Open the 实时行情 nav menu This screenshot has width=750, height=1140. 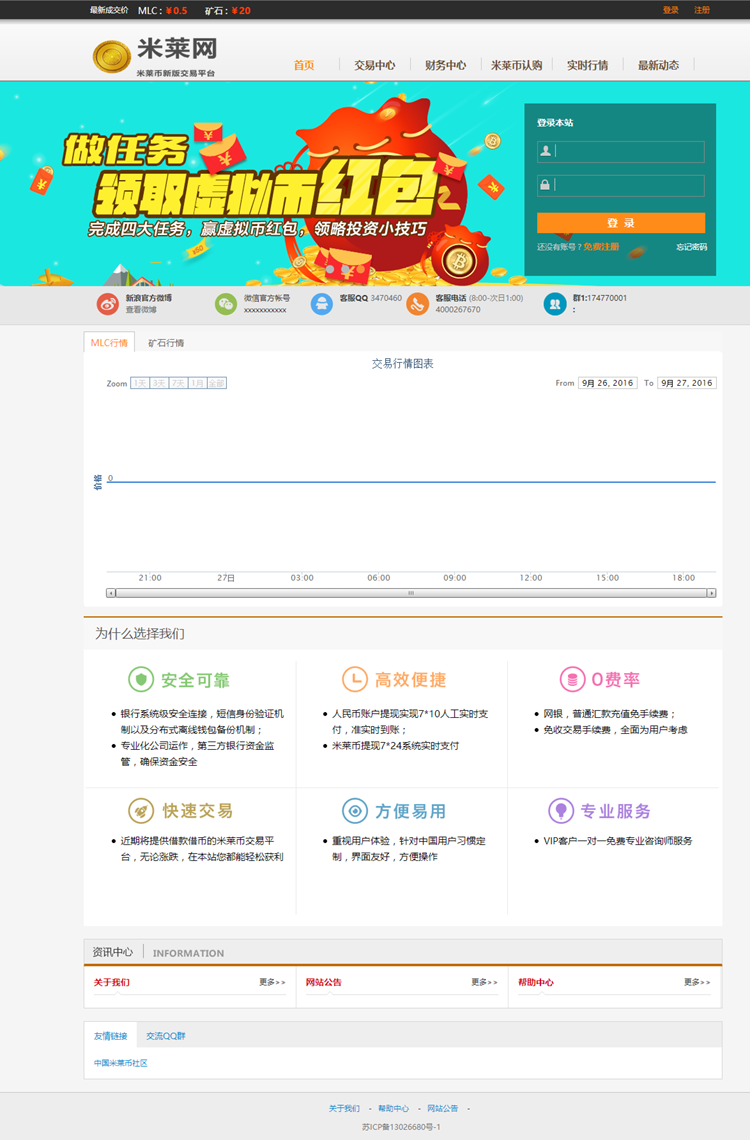587,65
